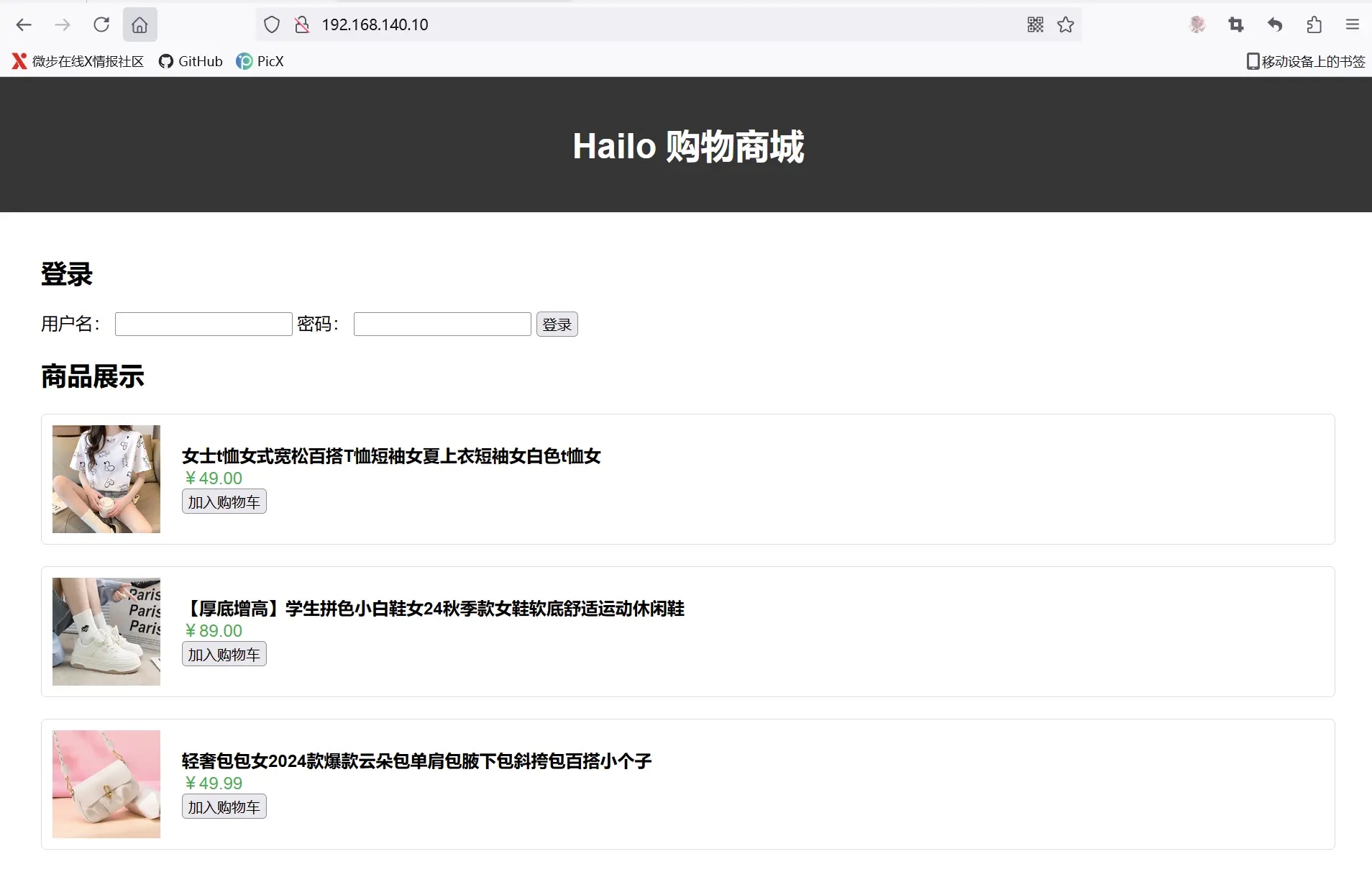This screenshot has width=1372, height=872.
Task: Open the QR code generator icon
Action: click(1035, 24)
